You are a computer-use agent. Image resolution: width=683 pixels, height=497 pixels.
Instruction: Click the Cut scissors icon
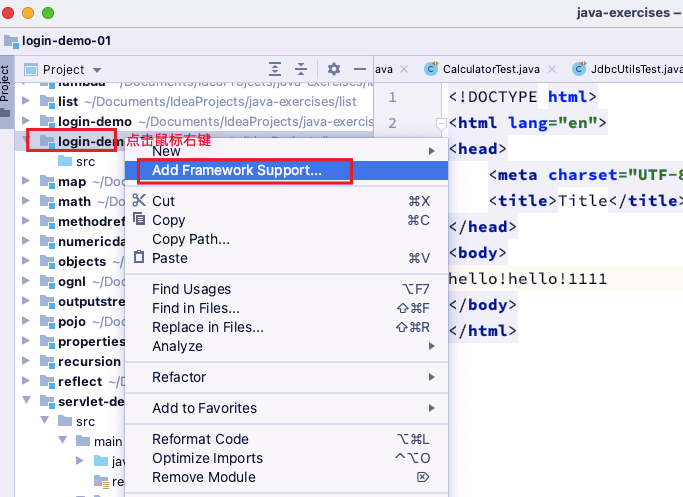[139, 200]
